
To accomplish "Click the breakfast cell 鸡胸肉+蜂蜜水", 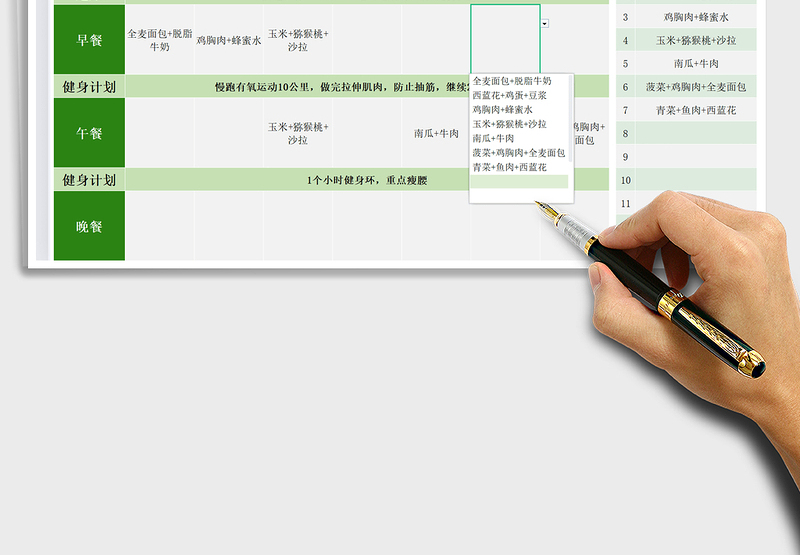I will click(x=229, y=39).
